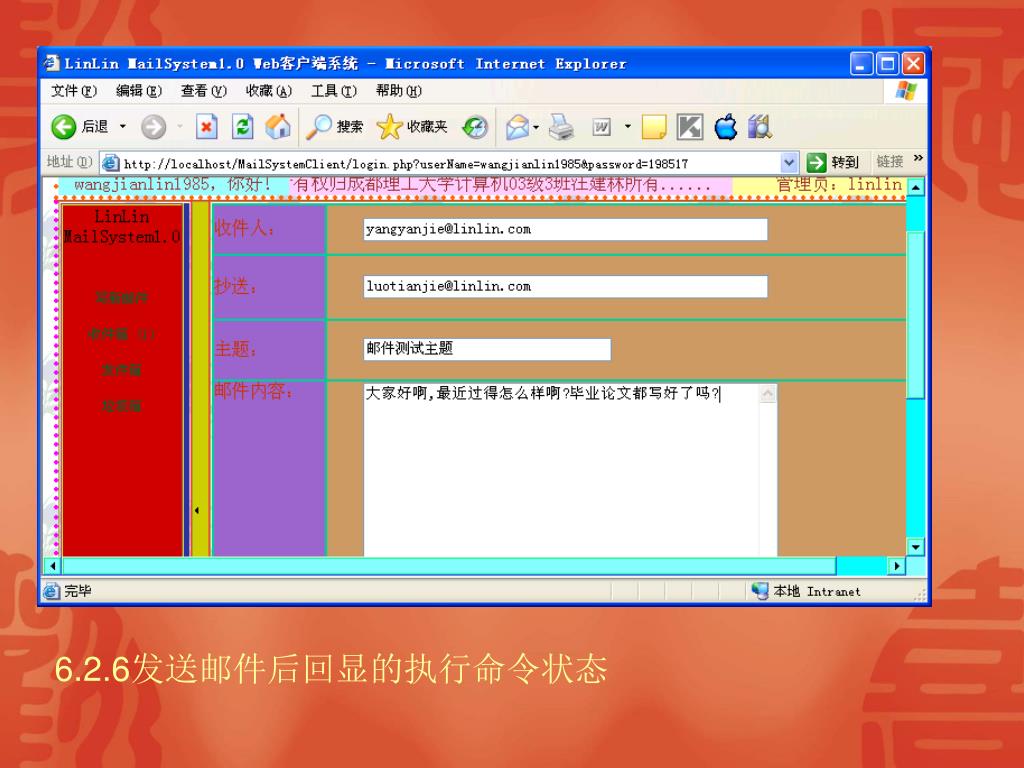Image resolution: width=1024 pixels, height=768 pixels.
Task: Click the Stop loading red X icon
Action: click(207, 127)
